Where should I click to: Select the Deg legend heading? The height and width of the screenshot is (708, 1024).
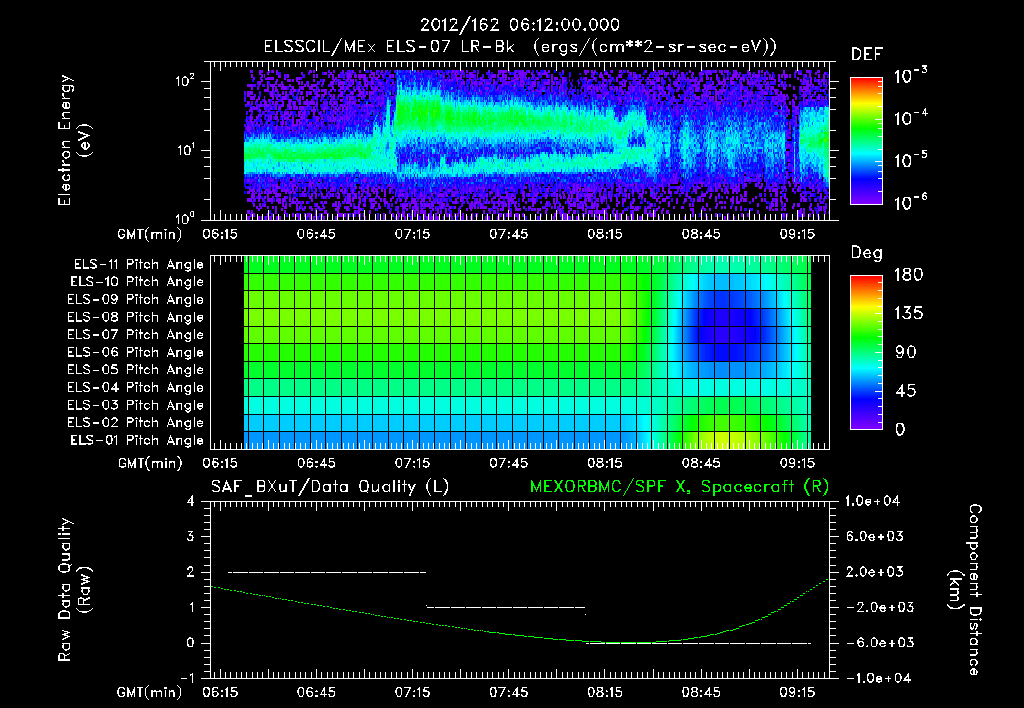tap(867, 253)
